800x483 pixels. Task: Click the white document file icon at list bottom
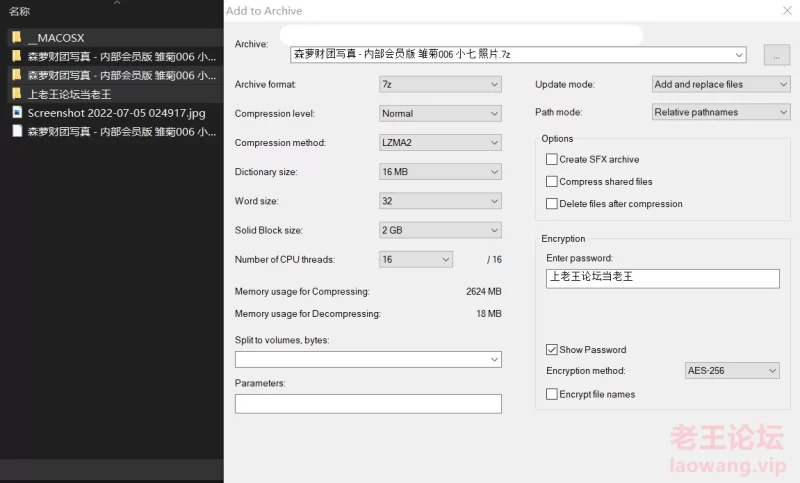pyautogui.click(x=16, y=131)
